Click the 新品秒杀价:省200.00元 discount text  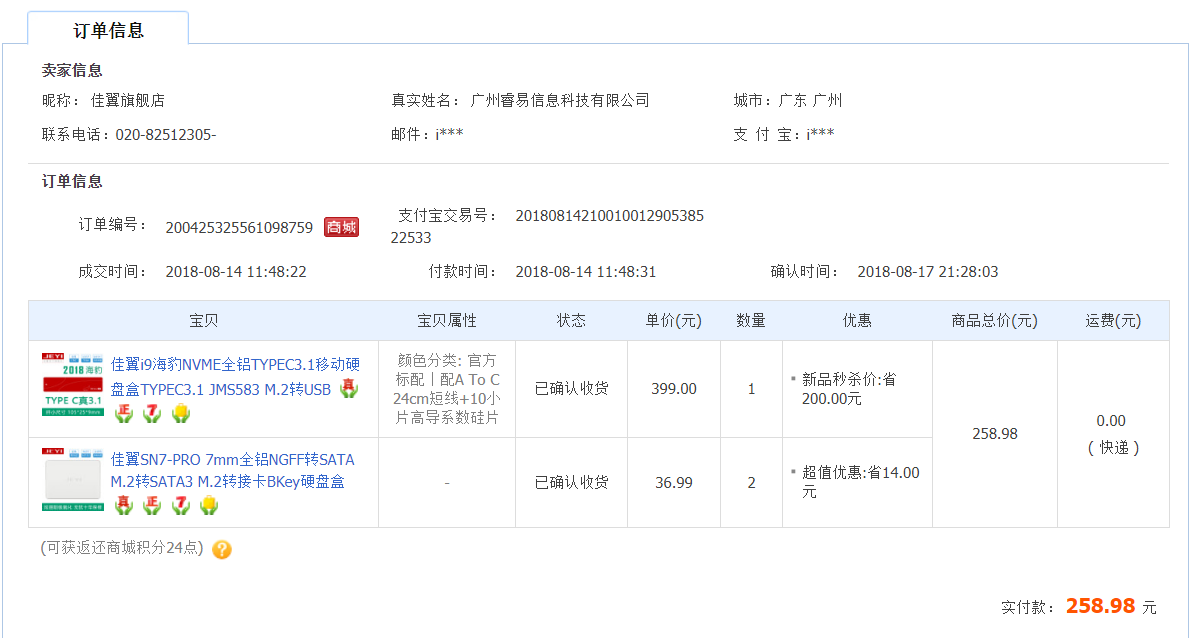849,389
